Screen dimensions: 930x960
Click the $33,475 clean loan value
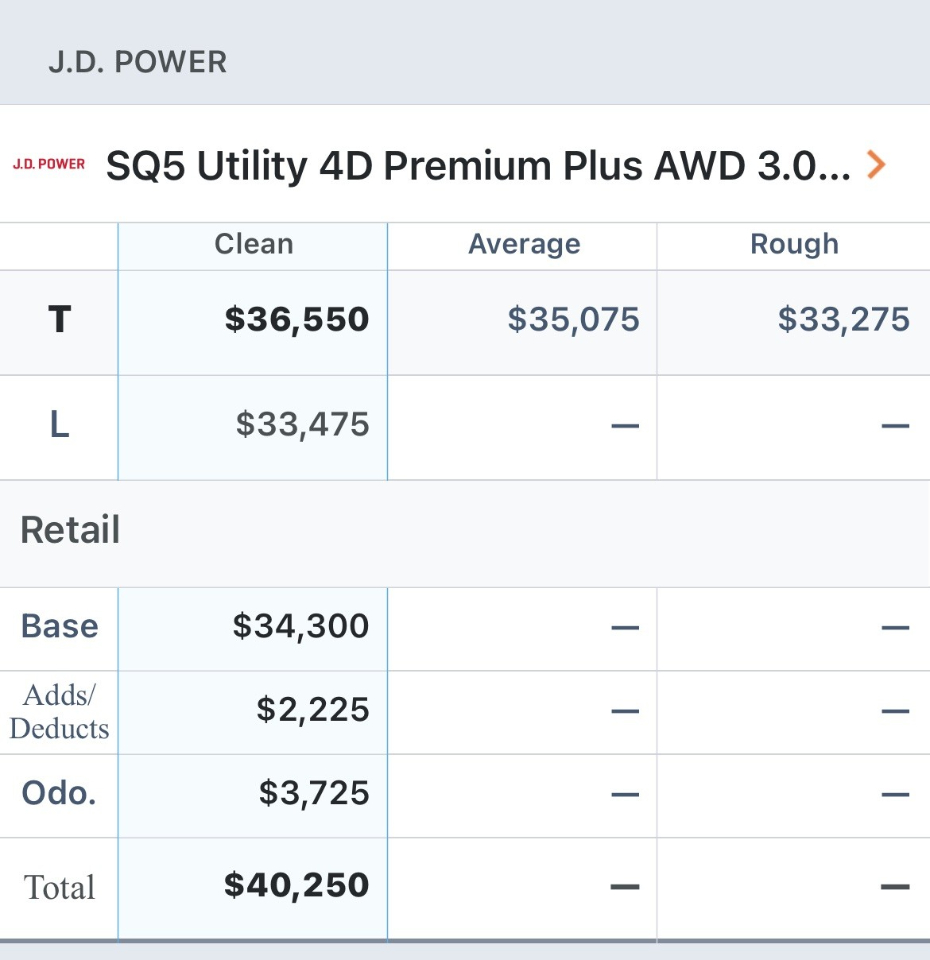[x=302, y=425]
